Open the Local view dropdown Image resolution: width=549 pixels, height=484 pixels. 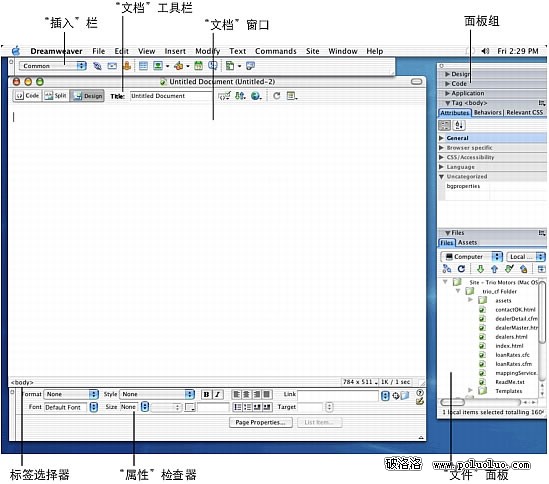526,257
